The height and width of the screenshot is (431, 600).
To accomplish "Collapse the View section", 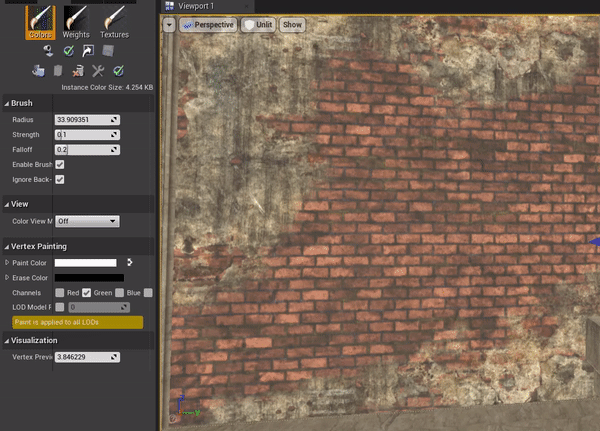I will tap(7, 204).
